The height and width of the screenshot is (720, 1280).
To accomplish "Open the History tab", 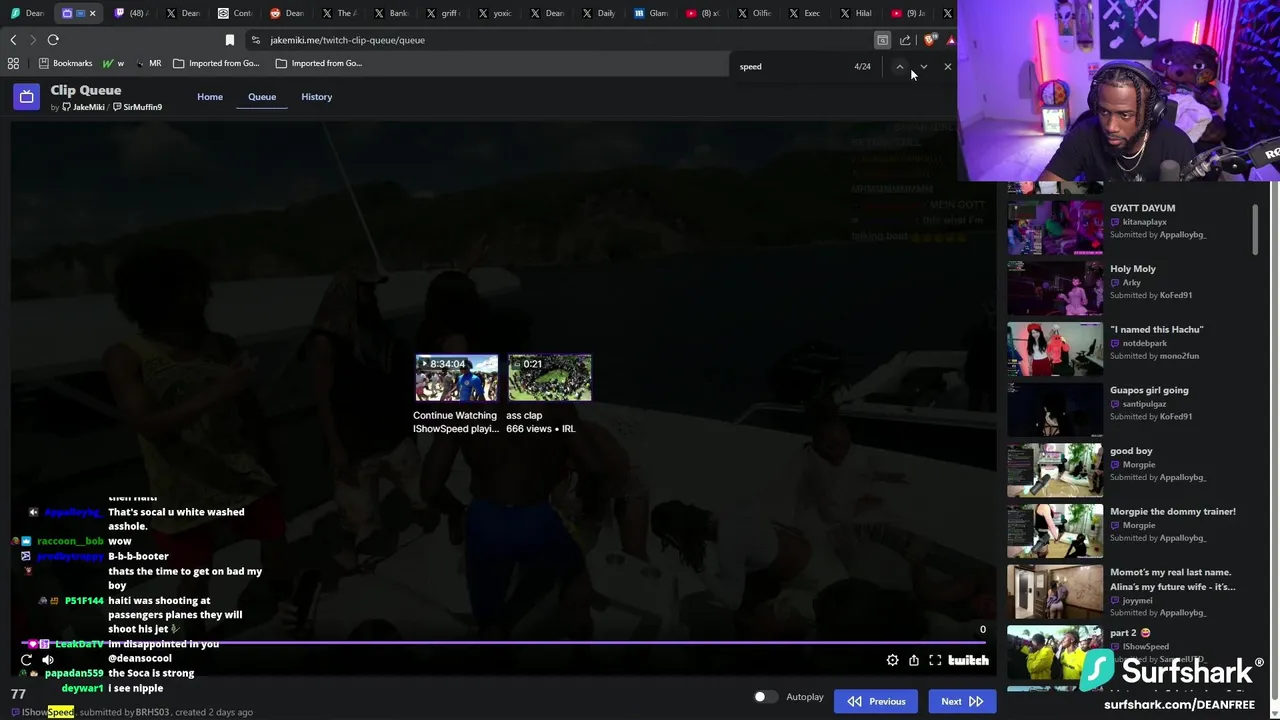I will 316,97.
